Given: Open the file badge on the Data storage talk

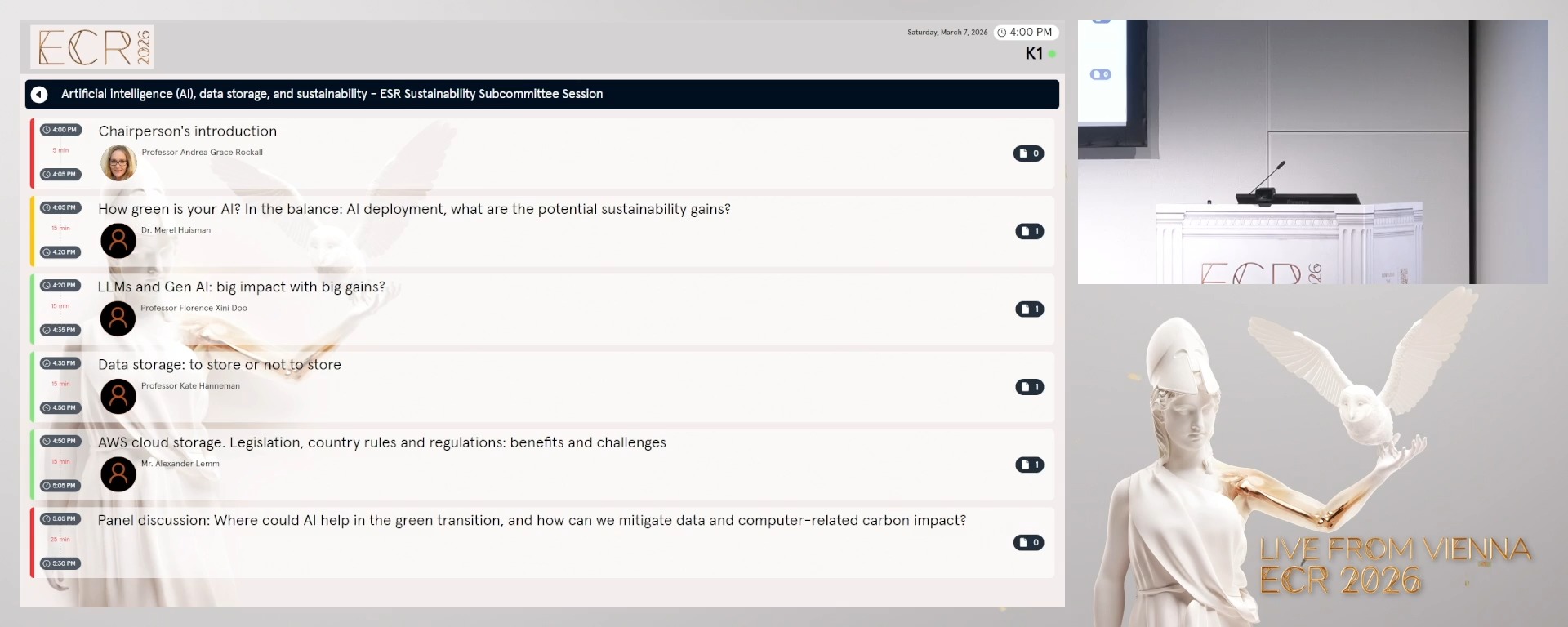Looking at the screenshot, I should [1029, 387].
